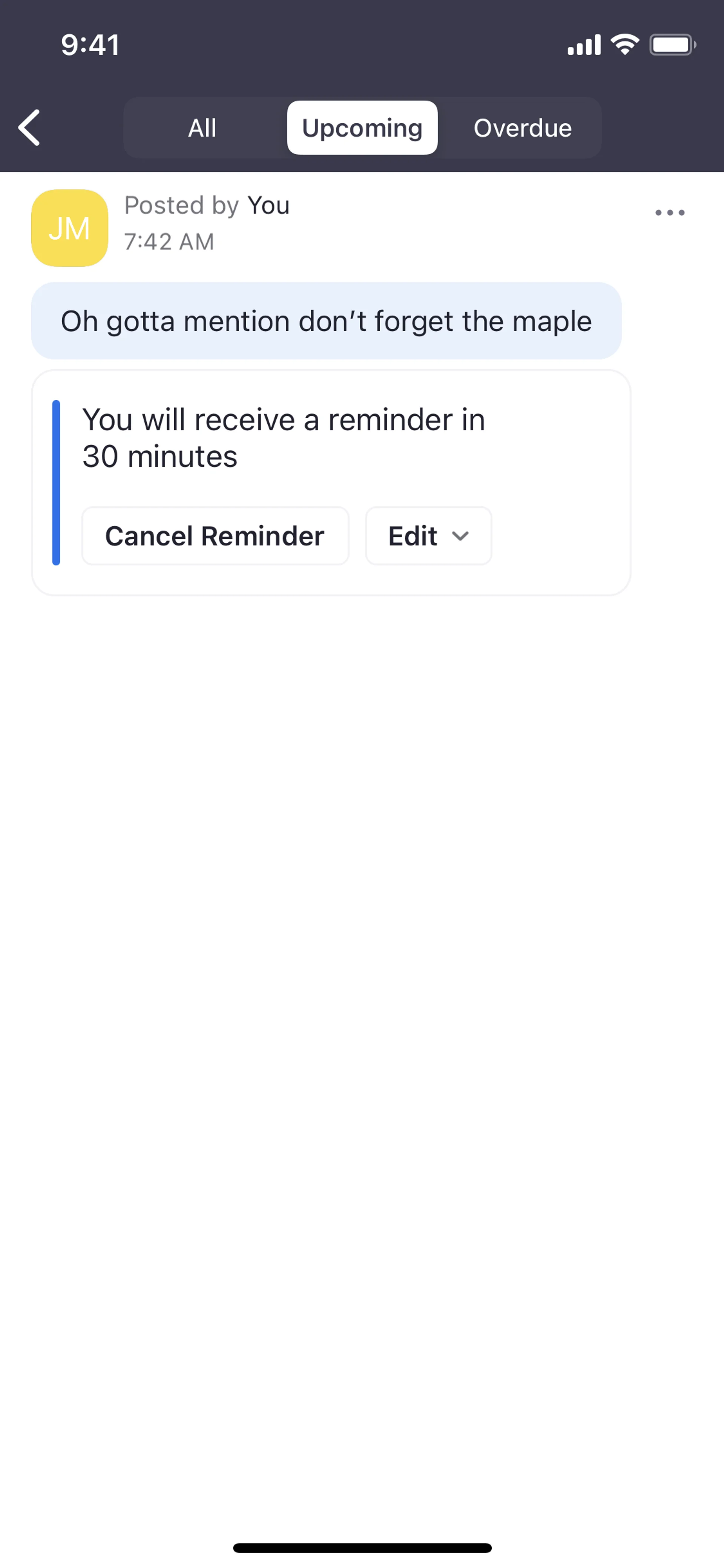The height and width of the screenshot is (1568, 724).
Task: Open the three-dot more options menu
Action: [x=669, y=213]
